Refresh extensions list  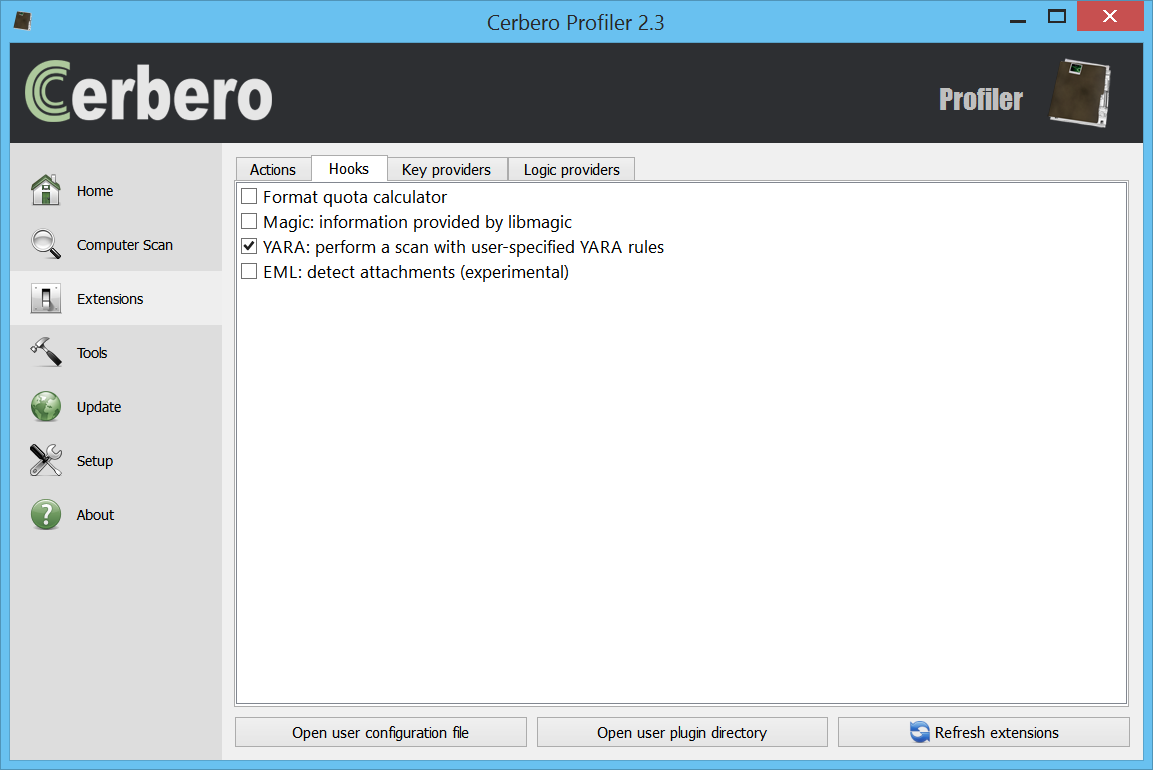984,732
